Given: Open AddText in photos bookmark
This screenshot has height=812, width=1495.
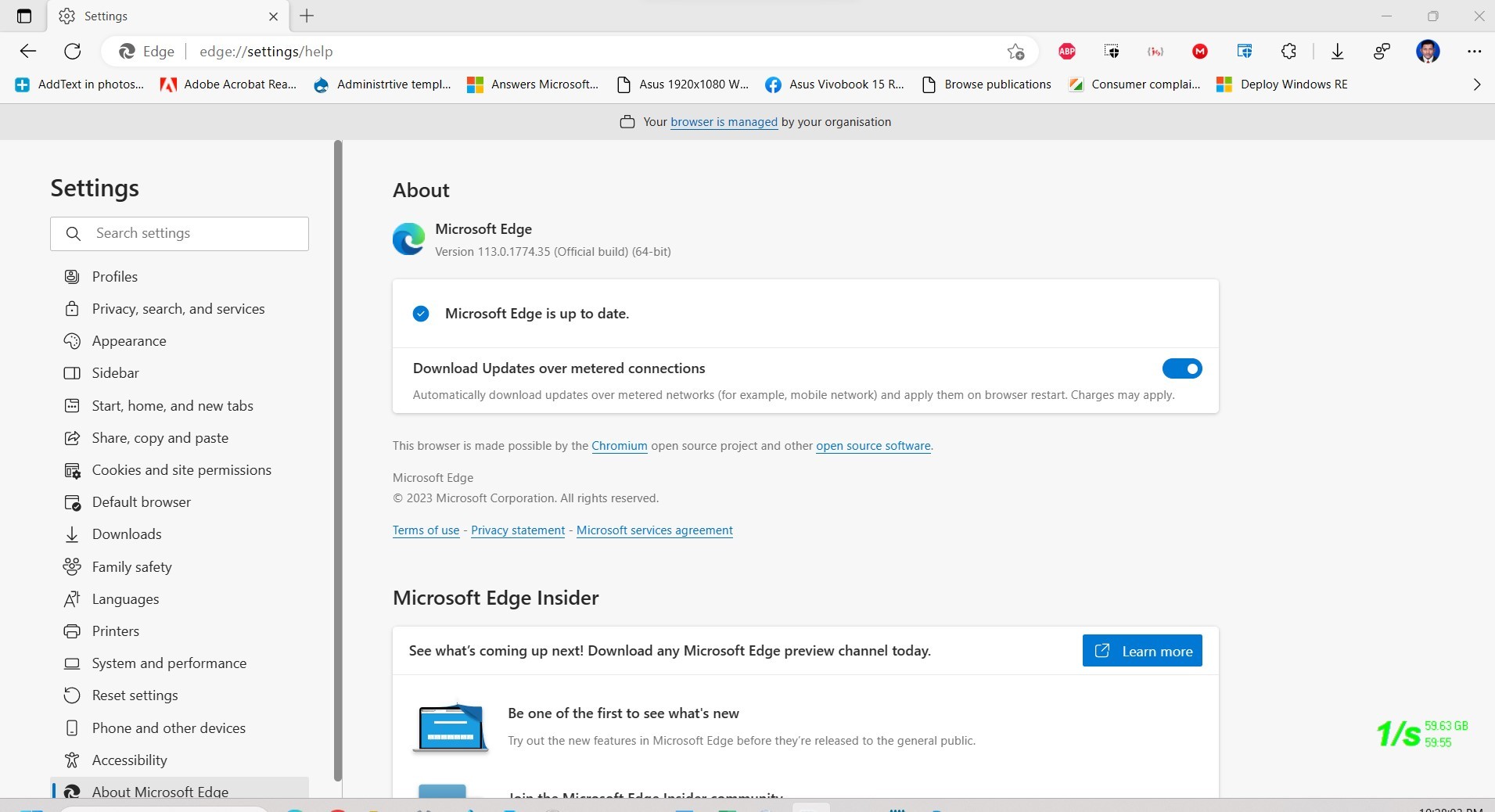Looking at the screenshot, I should coord(81,84).
